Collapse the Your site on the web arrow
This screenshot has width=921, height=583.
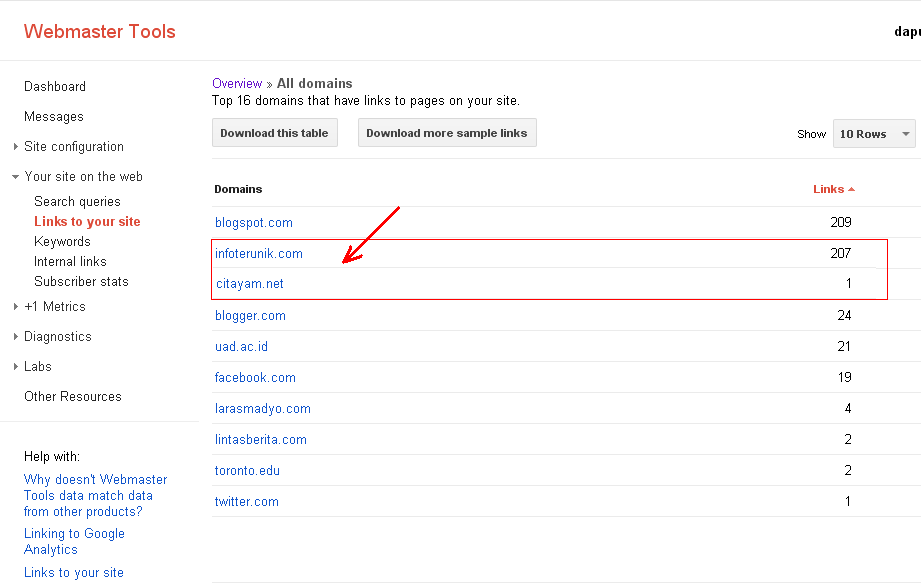pyautogui.click(x=15, y=177)
